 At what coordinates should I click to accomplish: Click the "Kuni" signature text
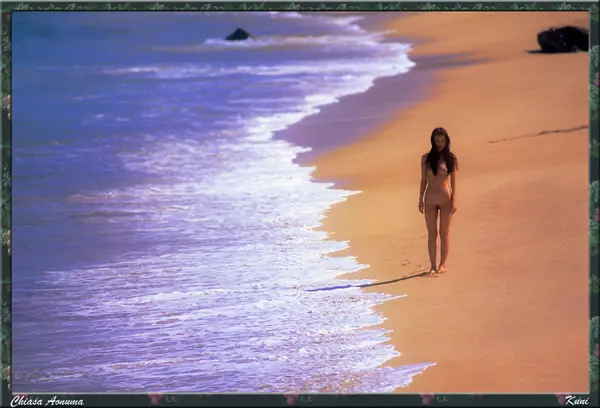coord(576,401)
